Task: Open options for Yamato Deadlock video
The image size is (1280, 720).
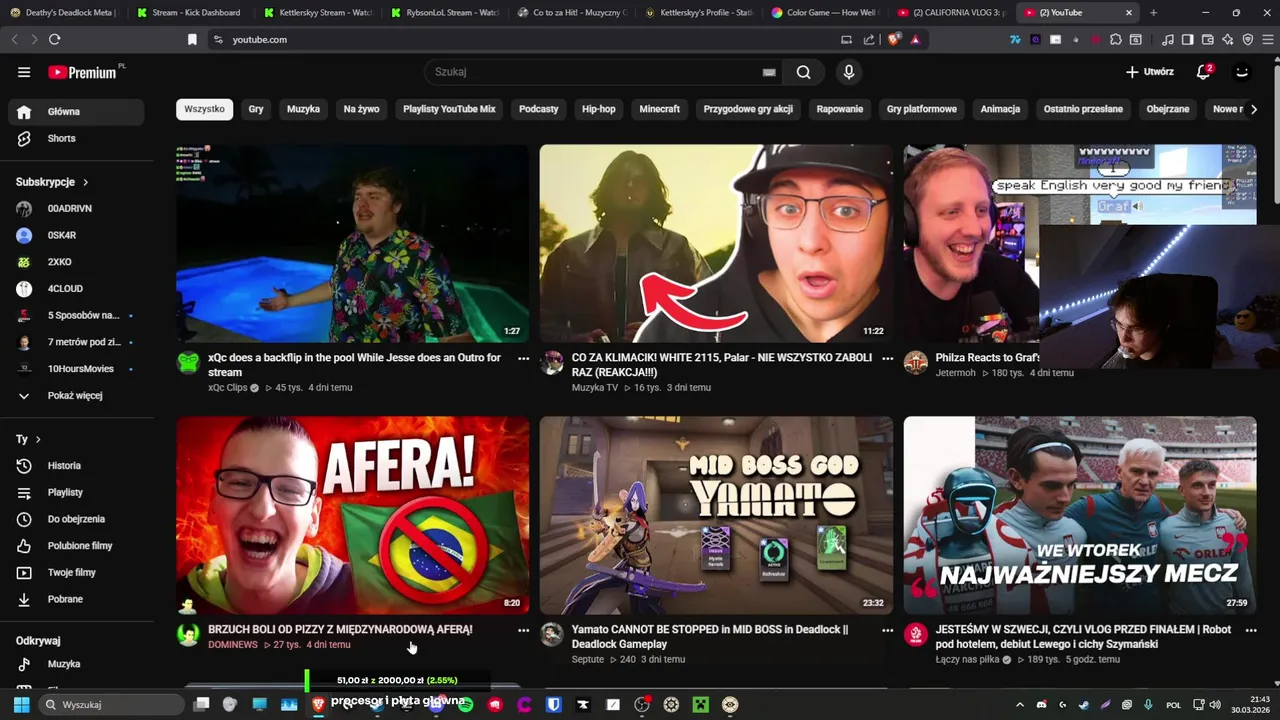Action: tap(887, 631)
